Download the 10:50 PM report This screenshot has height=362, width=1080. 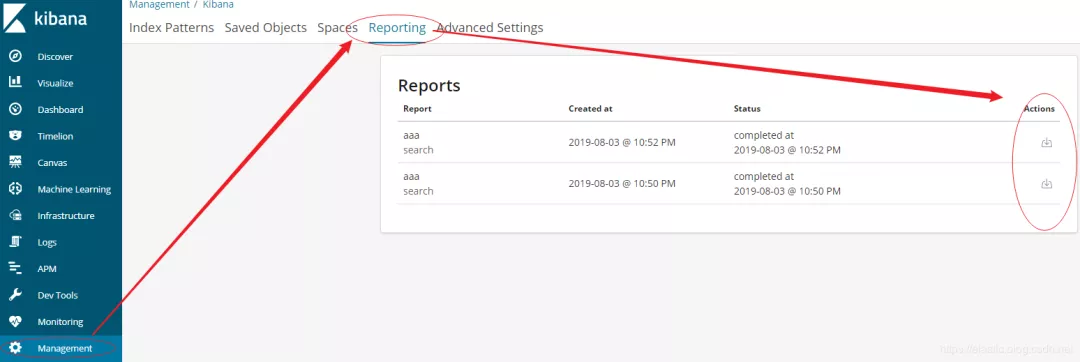(1046, 184)
